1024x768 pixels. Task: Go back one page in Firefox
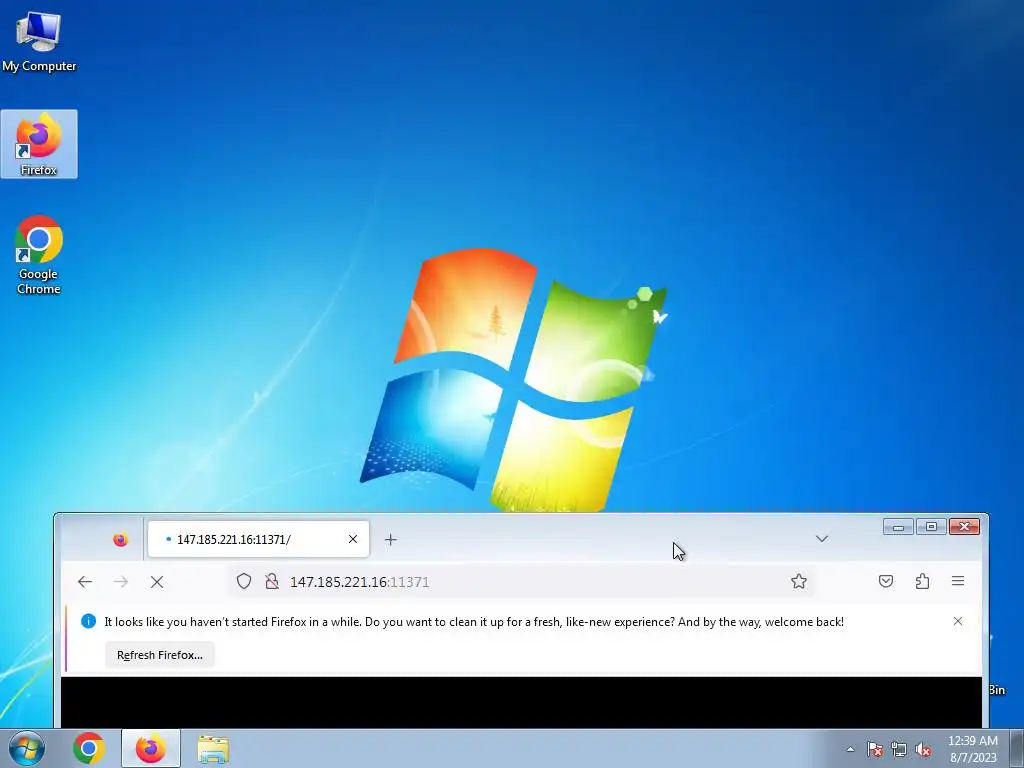85,581
